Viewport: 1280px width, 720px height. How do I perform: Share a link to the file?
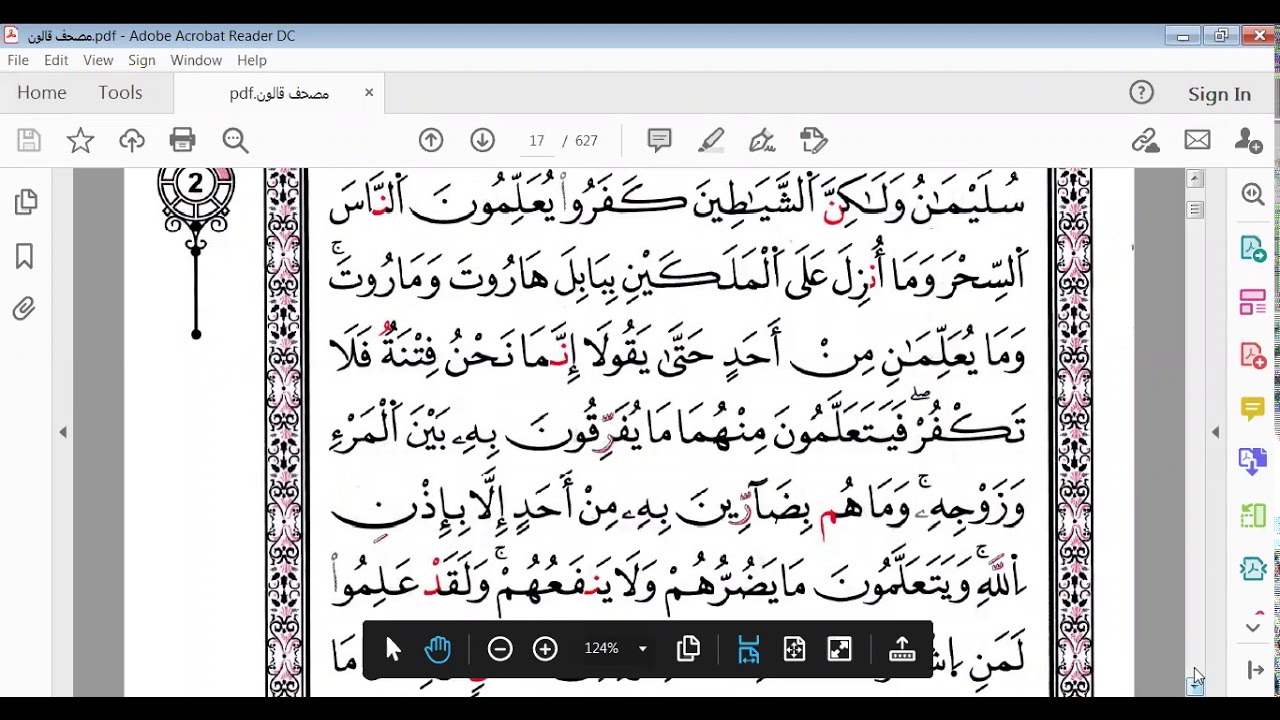point(1145,141)
